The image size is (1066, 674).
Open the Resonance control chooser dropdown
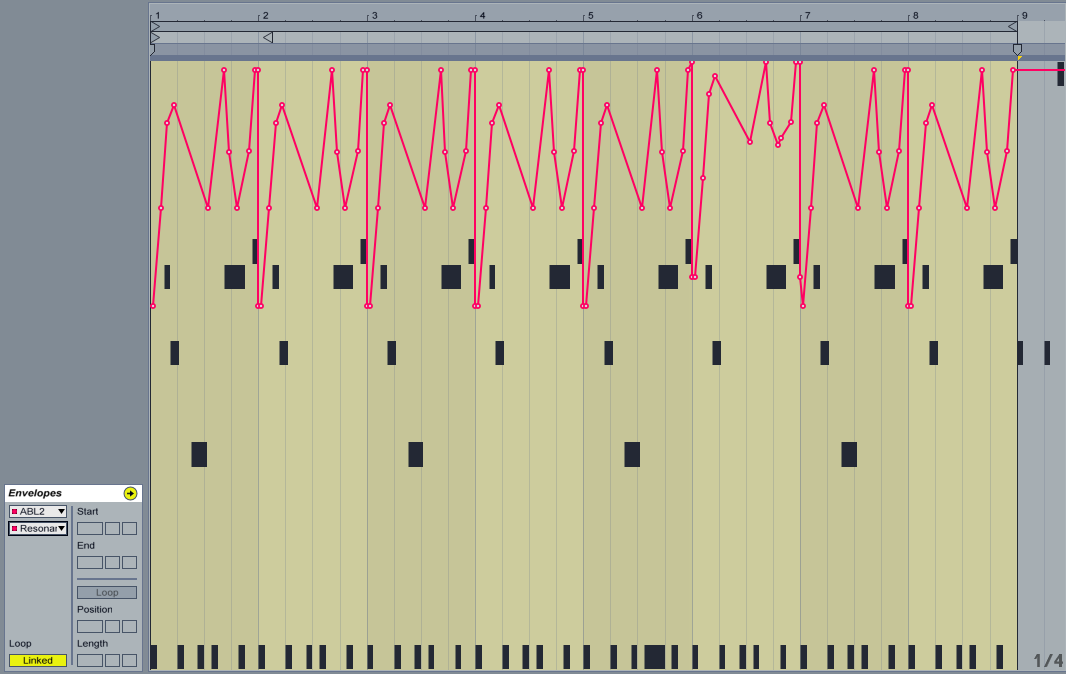(x=38, y=528)
